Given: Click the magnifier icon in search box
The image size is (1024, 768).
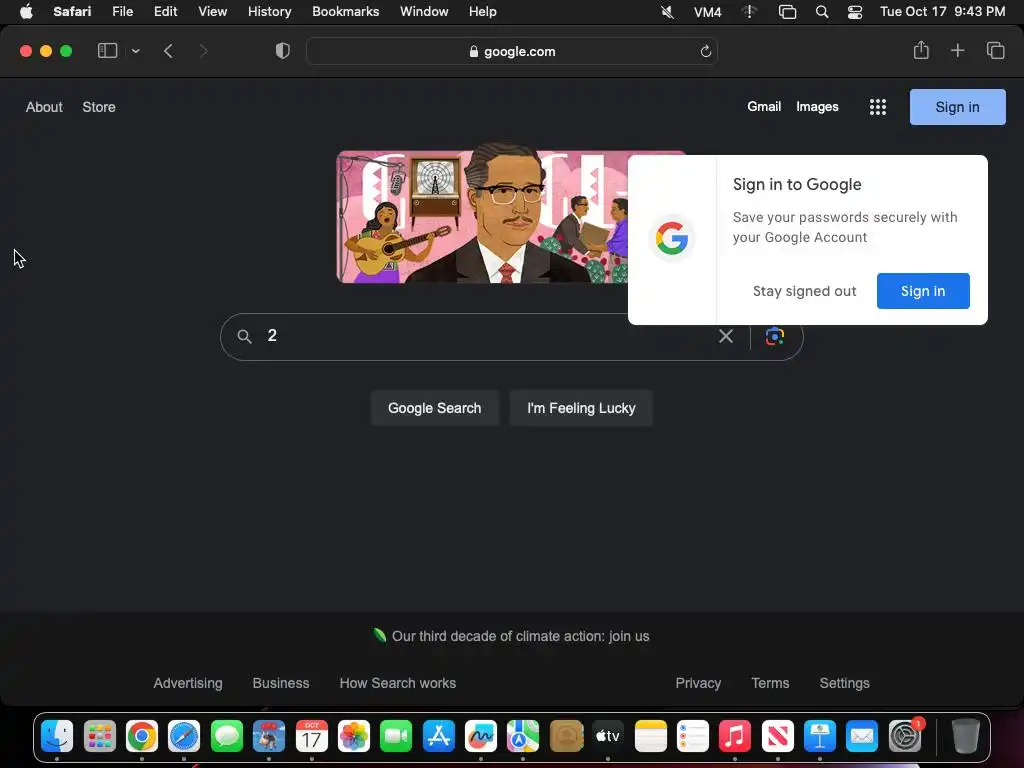Looking at the screenshot, I should pyautogui.click(x=244, y=336).
